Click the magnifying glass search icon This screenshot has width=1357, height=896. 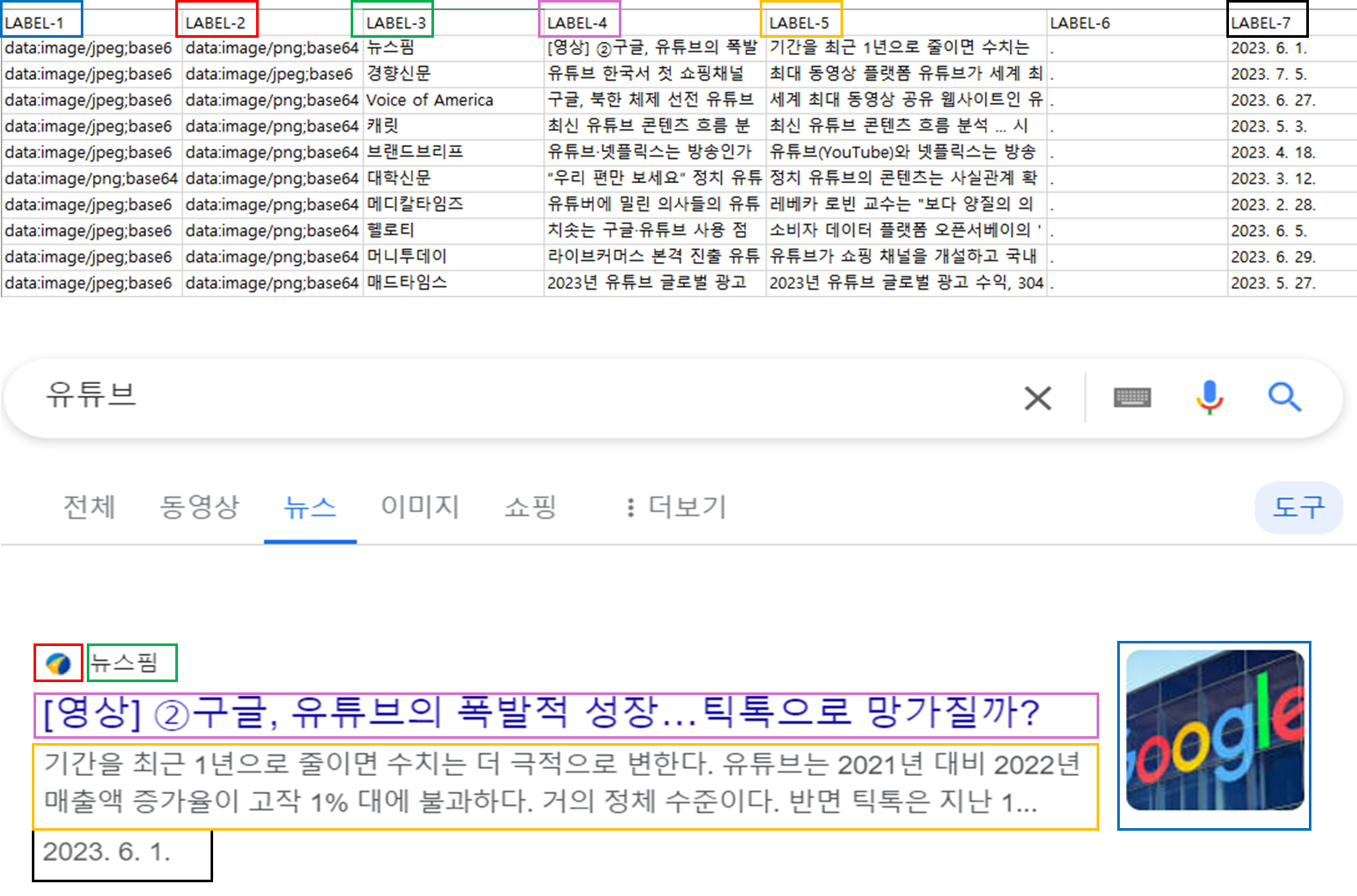pos(1285,397)
